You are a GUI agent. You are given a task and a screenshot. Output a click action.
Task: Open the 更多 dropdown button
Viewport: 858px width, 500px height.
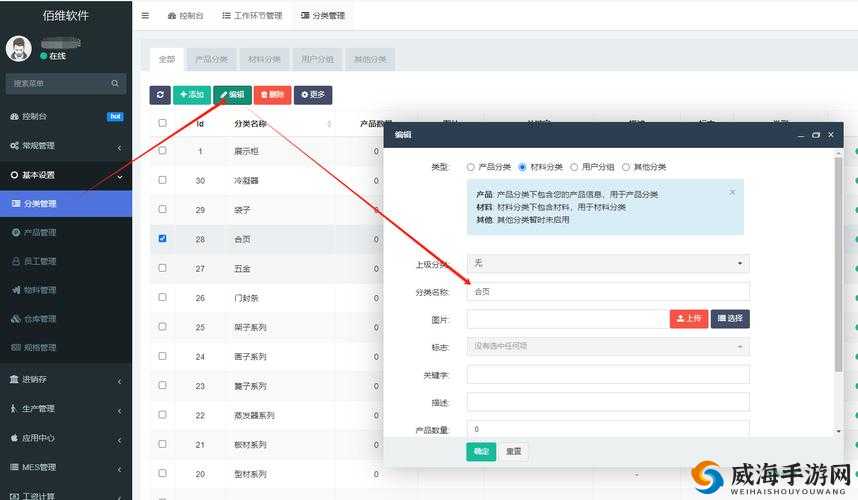click(313, 95)
